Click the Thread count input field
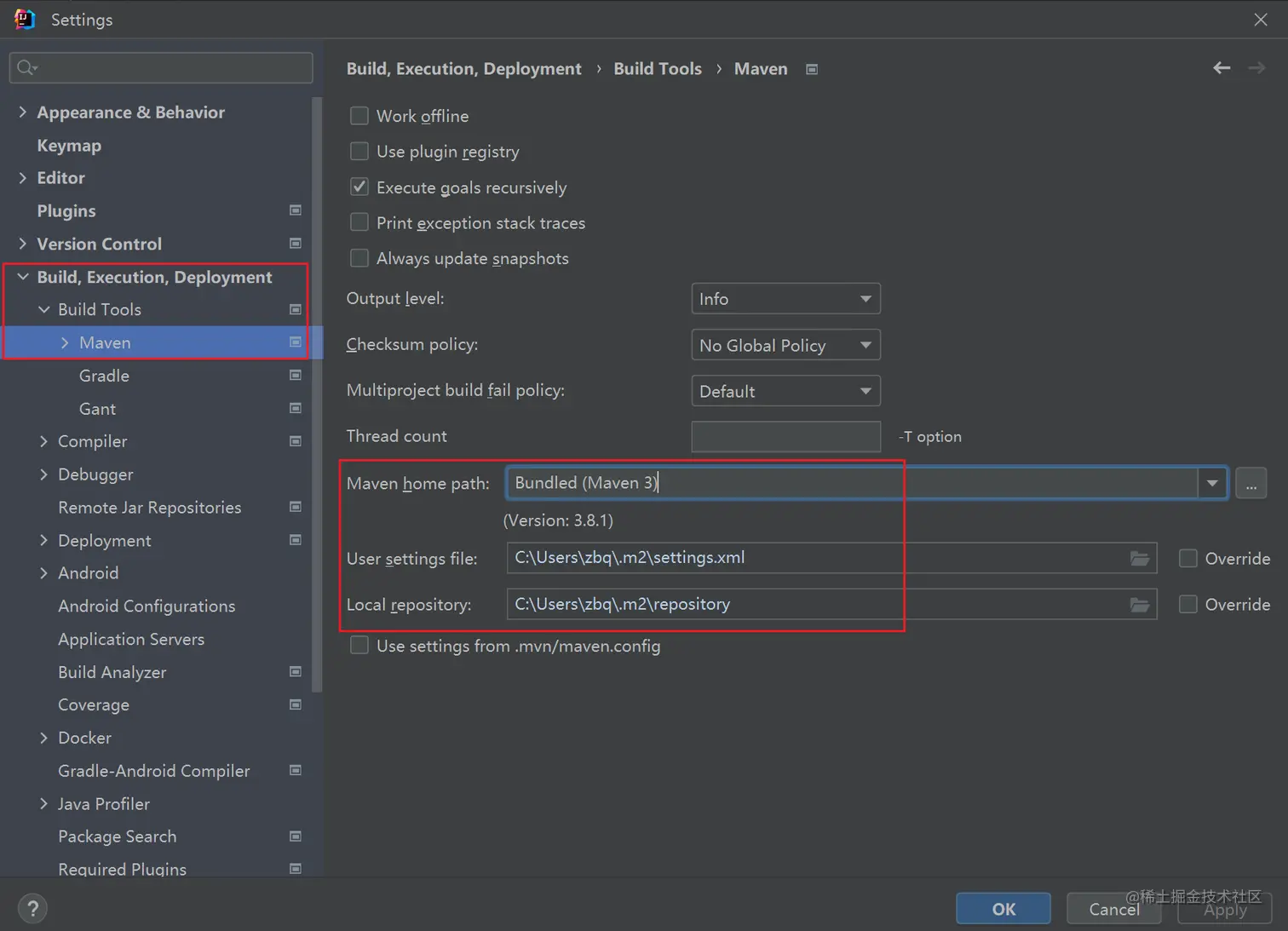1288x931 pixels. (785, 436)
